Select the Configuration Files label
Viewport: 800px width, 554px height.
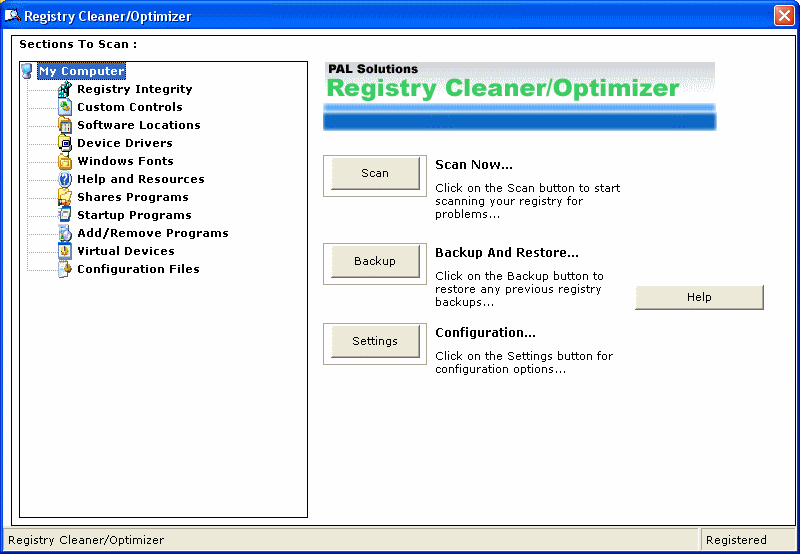(x=138, y=269)
